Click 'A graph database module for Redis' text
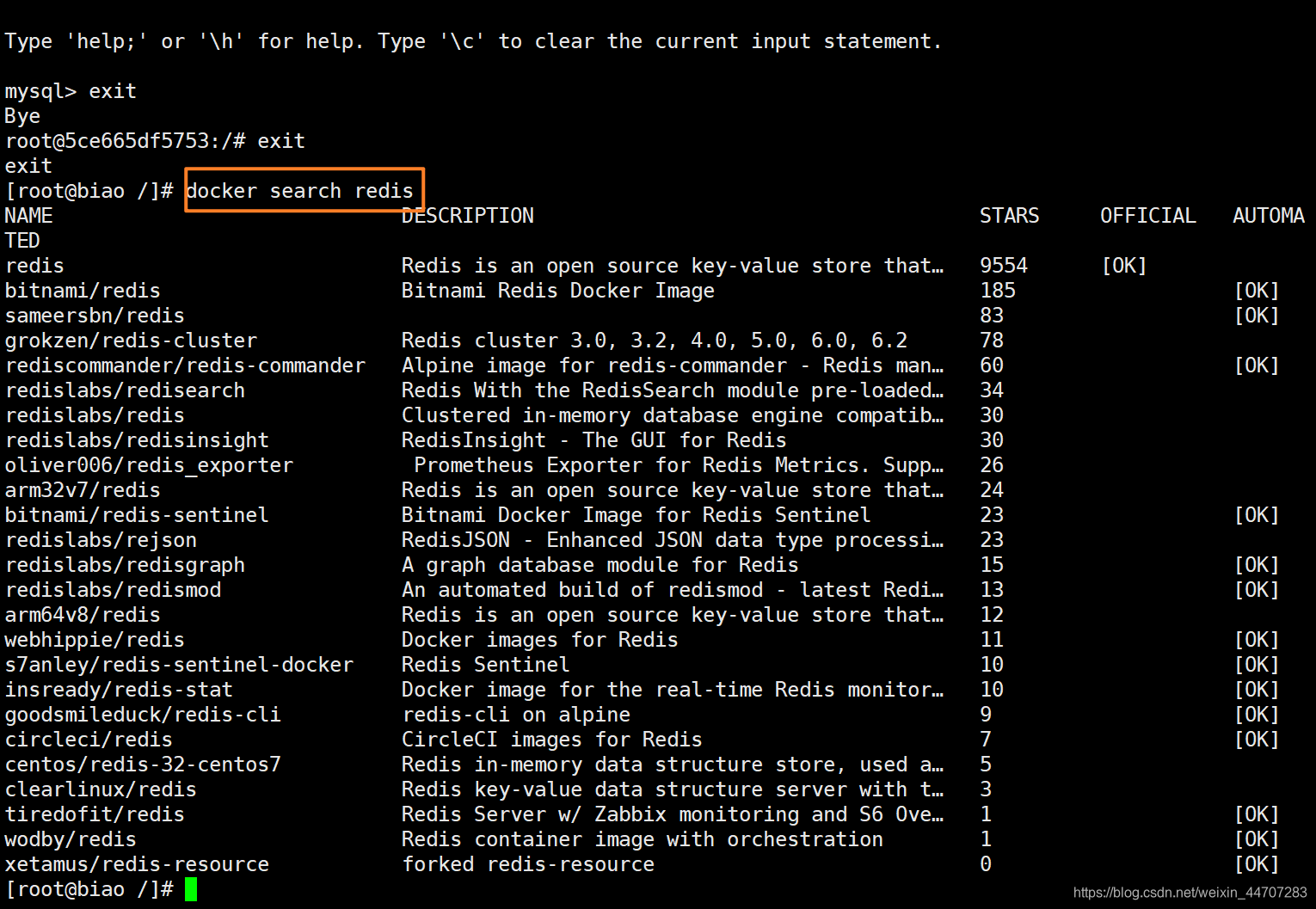The image size is (1316, 909). [600, 565]
